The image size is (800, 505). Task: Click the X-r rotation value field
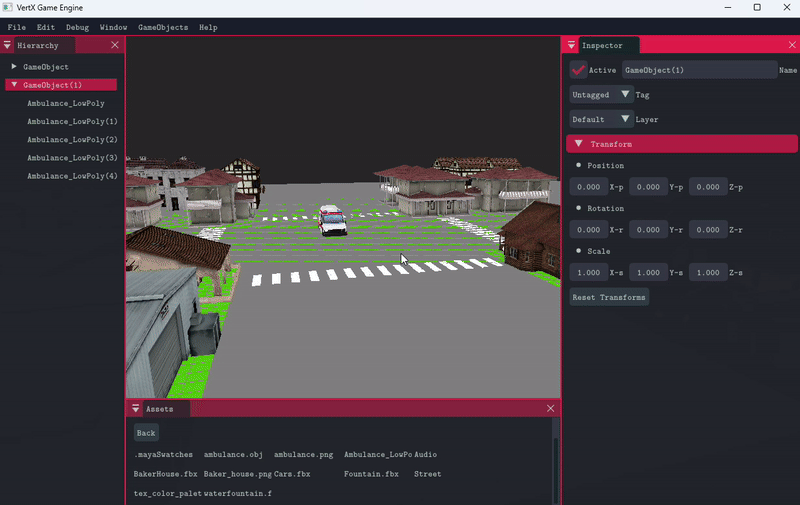588,230
